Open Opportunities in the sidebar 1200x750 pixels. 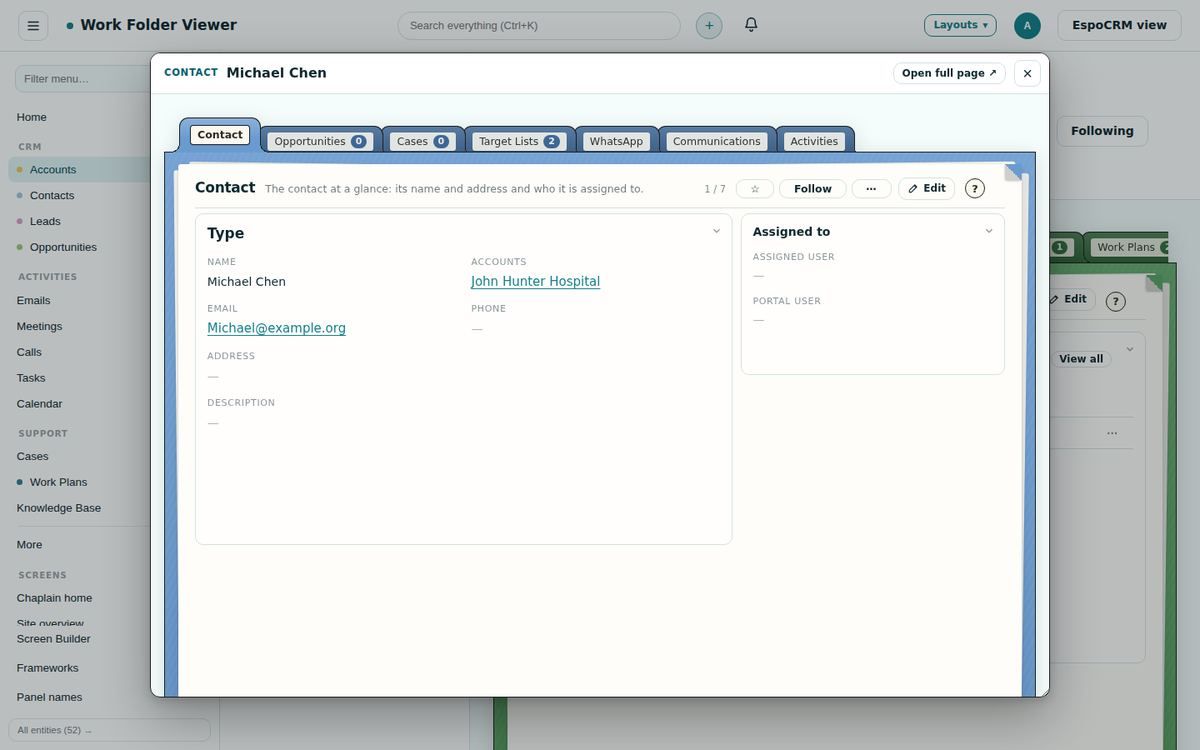click(63, 247)
